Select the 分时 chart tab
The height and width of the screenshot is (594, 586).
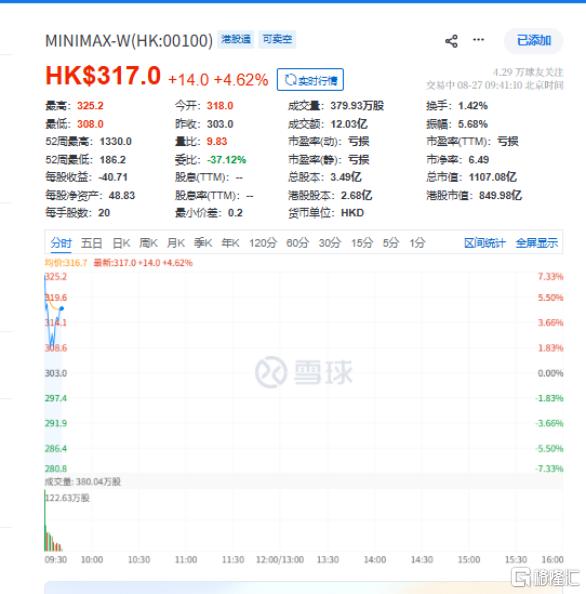click(x=61, y=243)
